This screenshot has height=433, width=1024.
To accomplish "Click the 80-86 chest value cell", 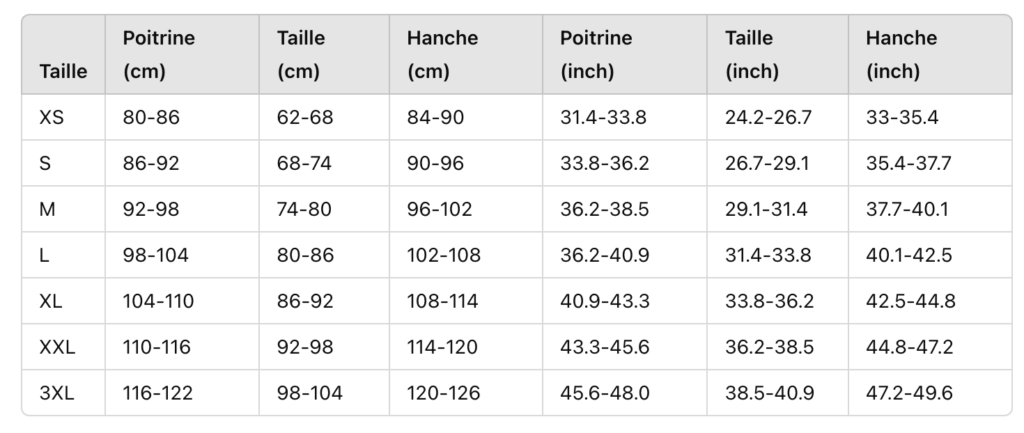I will (151, 118).
